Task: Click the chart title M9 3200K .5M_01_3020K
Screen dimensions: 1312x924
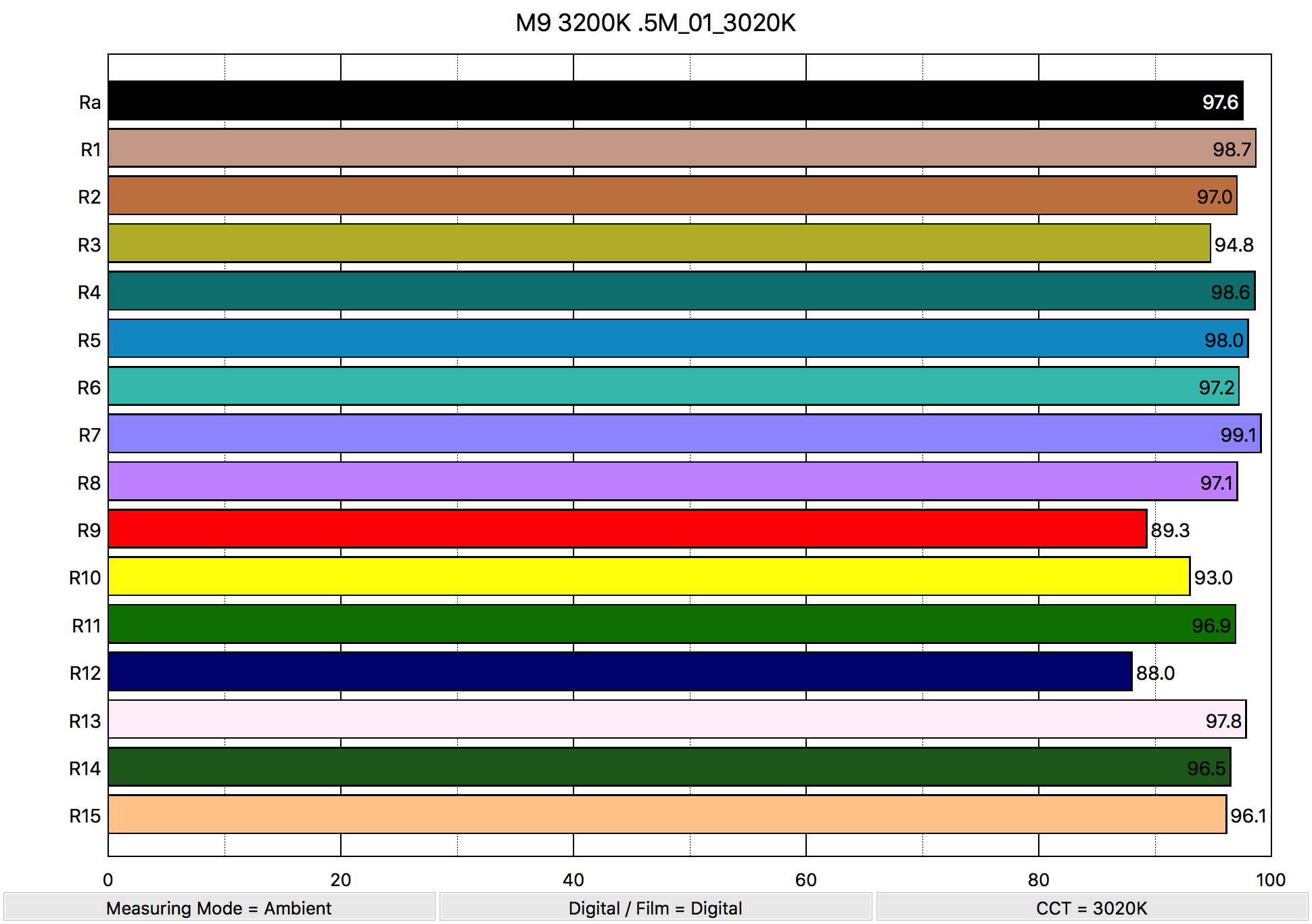Action: (655, 23)
